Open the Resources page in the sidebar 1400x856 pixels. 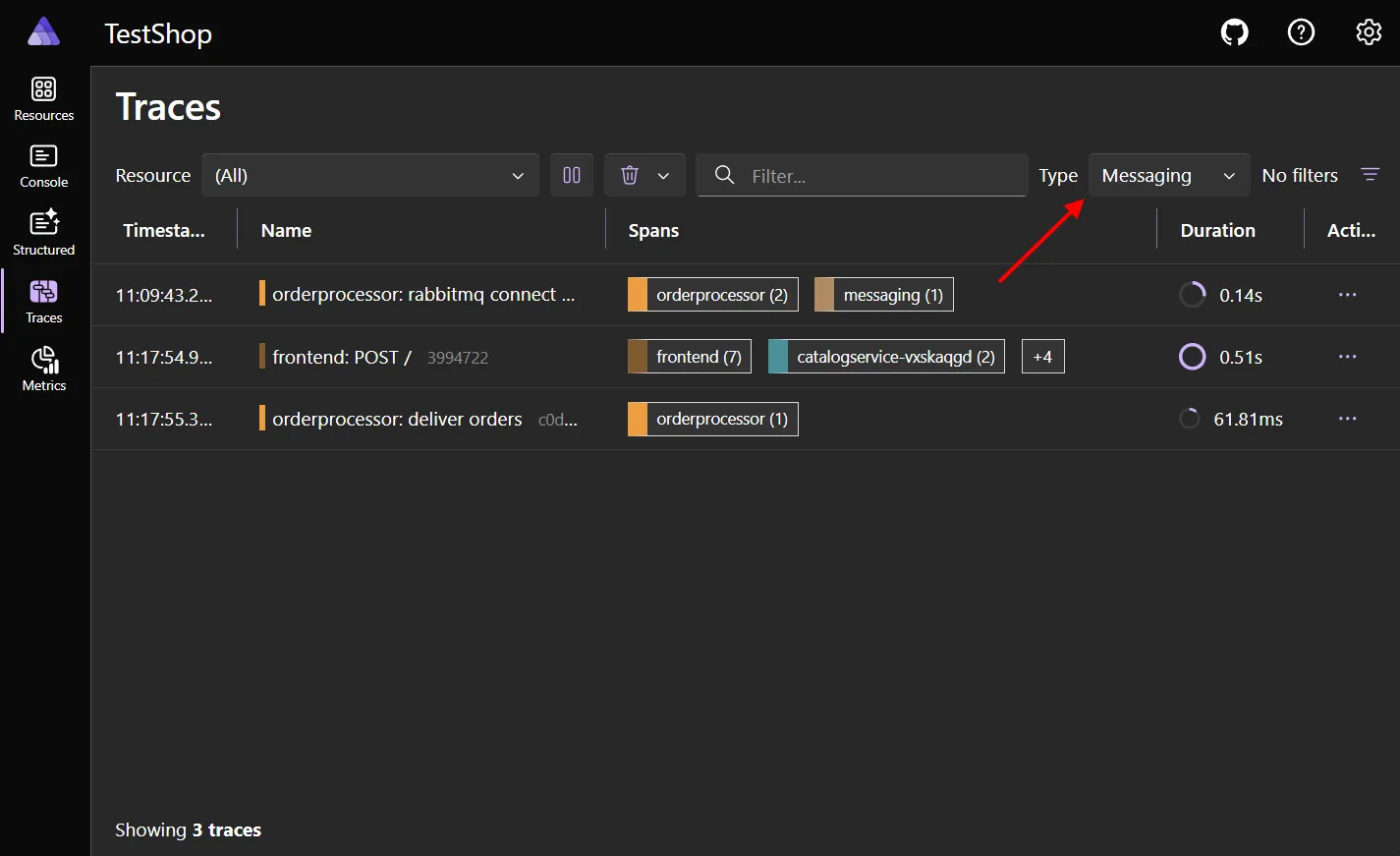pos(43,96)
